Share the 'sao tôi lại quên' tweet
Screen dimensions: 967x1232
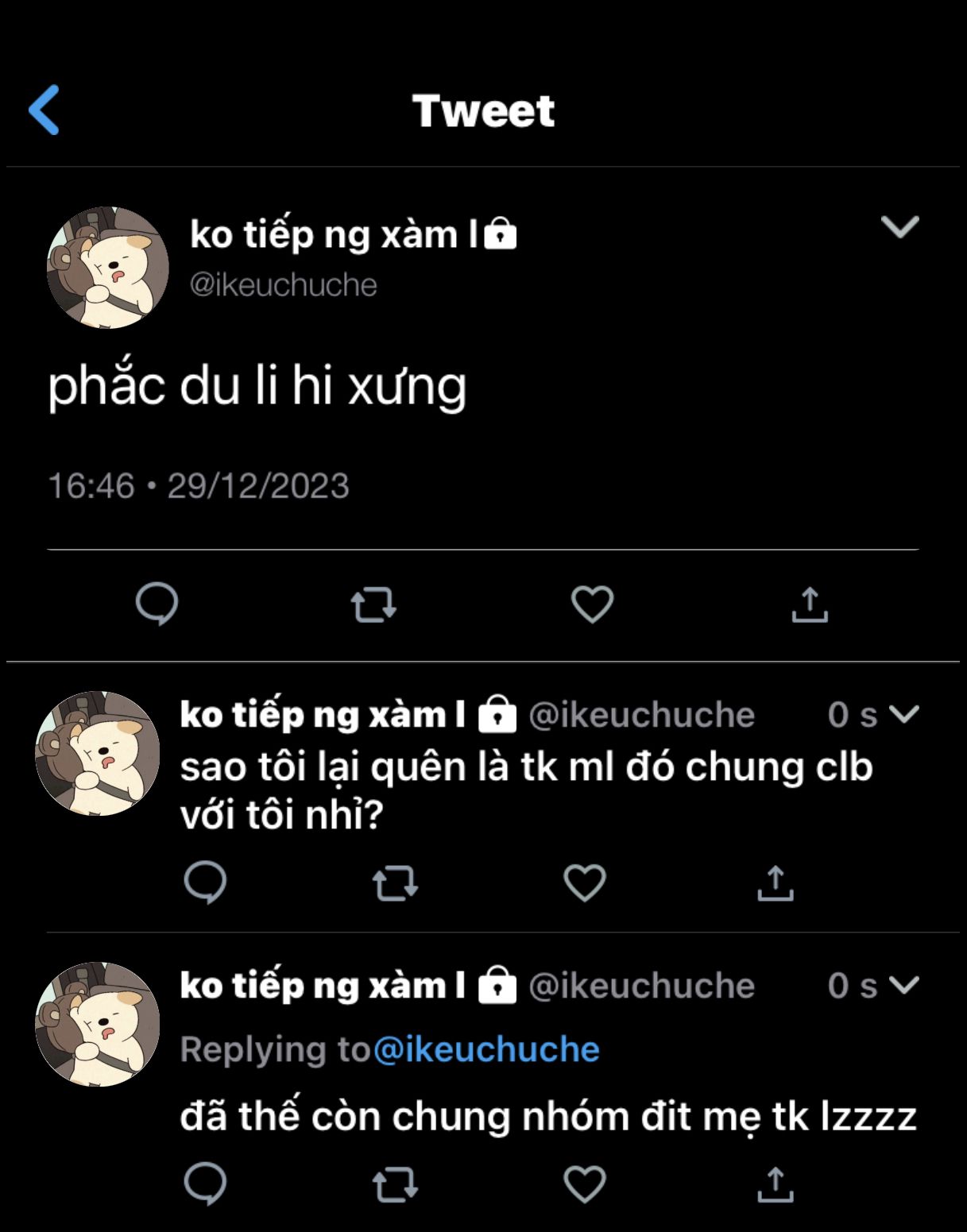[776, 882]
